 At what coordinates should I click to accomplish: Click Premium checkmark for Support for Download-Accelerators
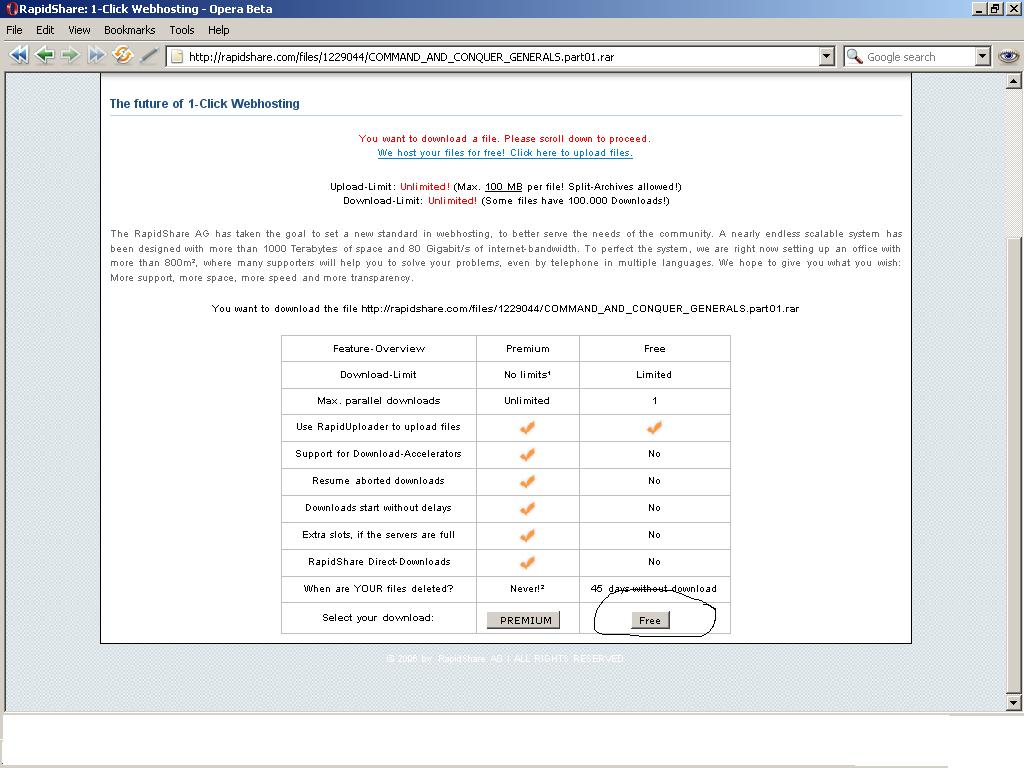click(527, 455)
